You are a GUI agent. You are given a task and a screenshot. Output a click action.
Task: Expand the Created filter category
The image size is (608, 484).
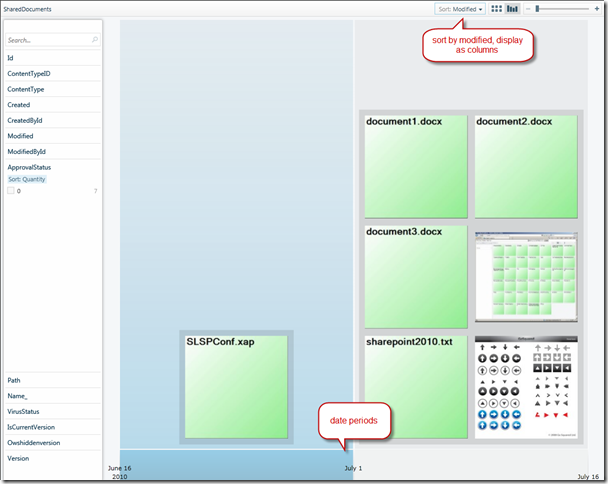pyautogui.click(x=18, y=104)
